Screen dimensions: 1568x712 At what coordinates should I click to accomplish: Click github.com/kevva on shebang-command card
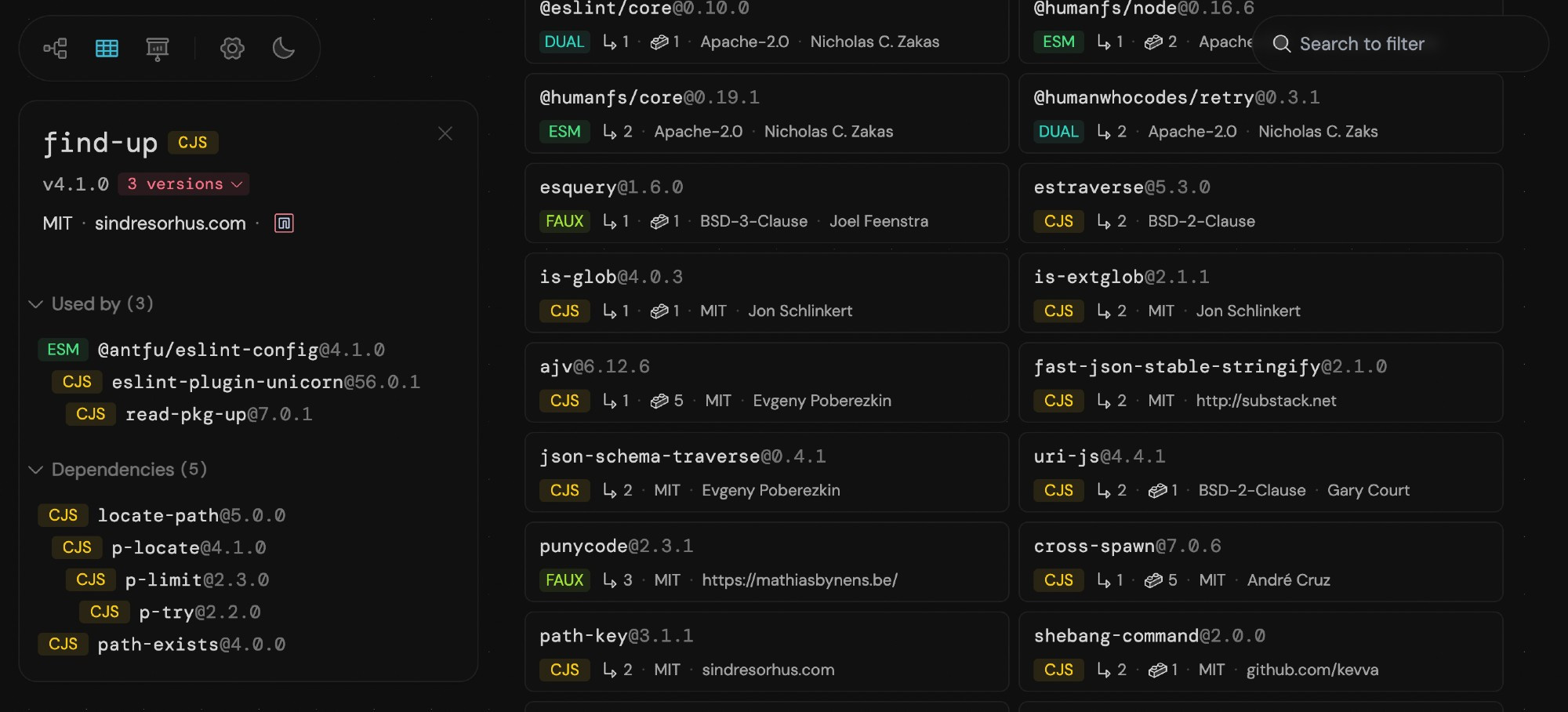pos(1312,670)
